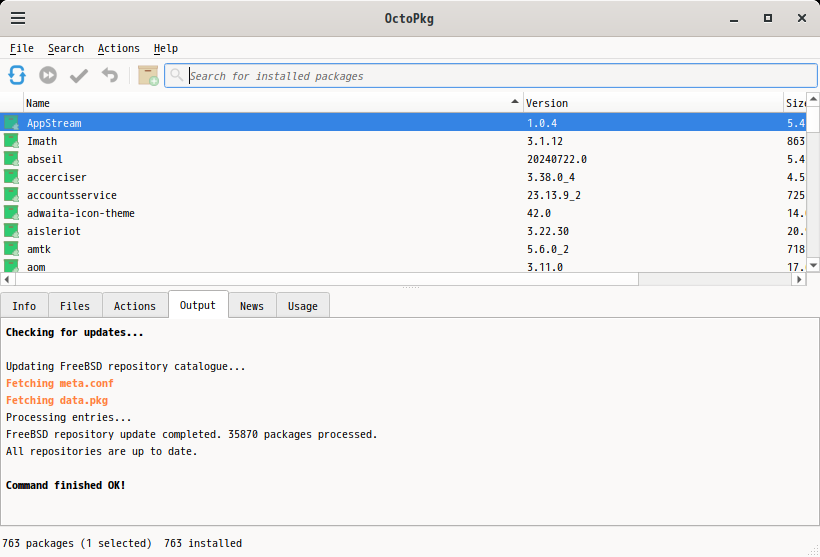This screenshot has width=820, height=557.
Task: Click the green package icon beside Imath
Action: pyautogui.click(x=12, y=141)
